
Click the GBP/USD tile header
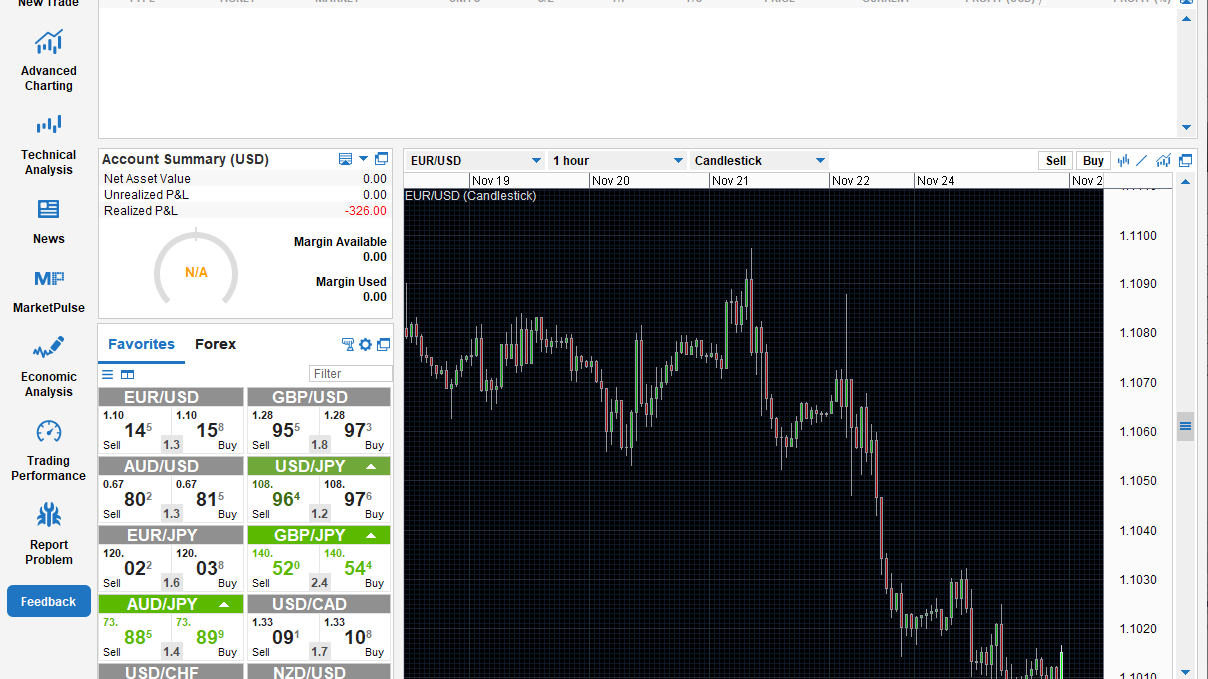click(x=319, y=397)
